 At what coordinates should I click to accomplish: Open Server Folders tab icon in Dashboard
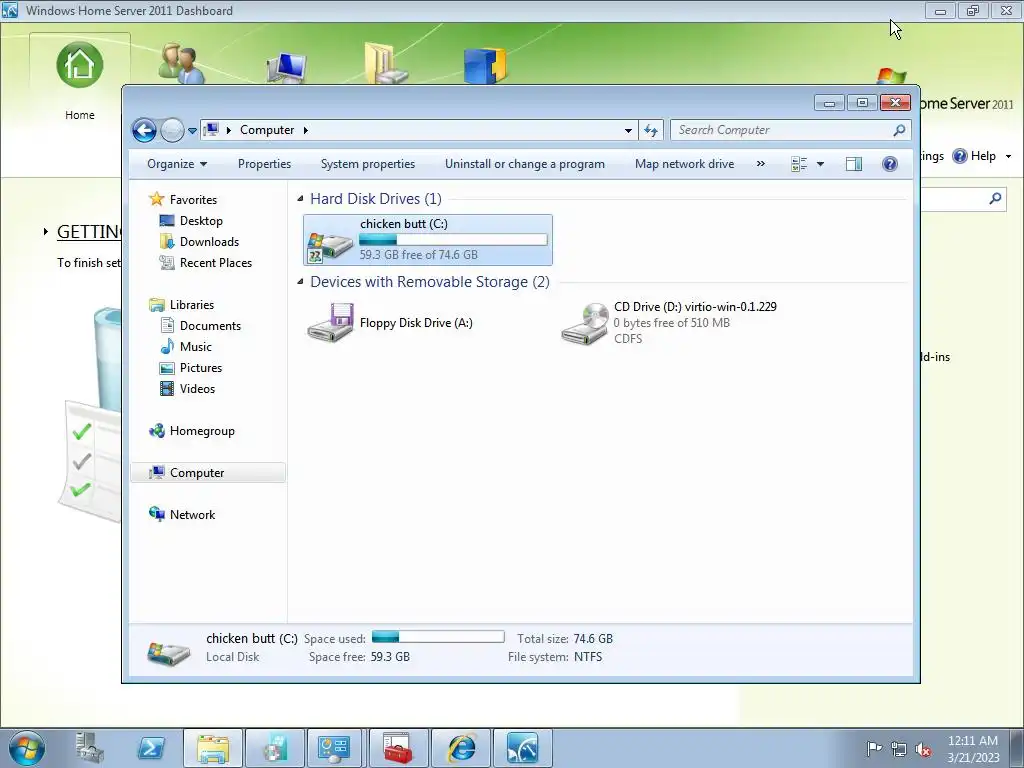[x=385, y=63]
